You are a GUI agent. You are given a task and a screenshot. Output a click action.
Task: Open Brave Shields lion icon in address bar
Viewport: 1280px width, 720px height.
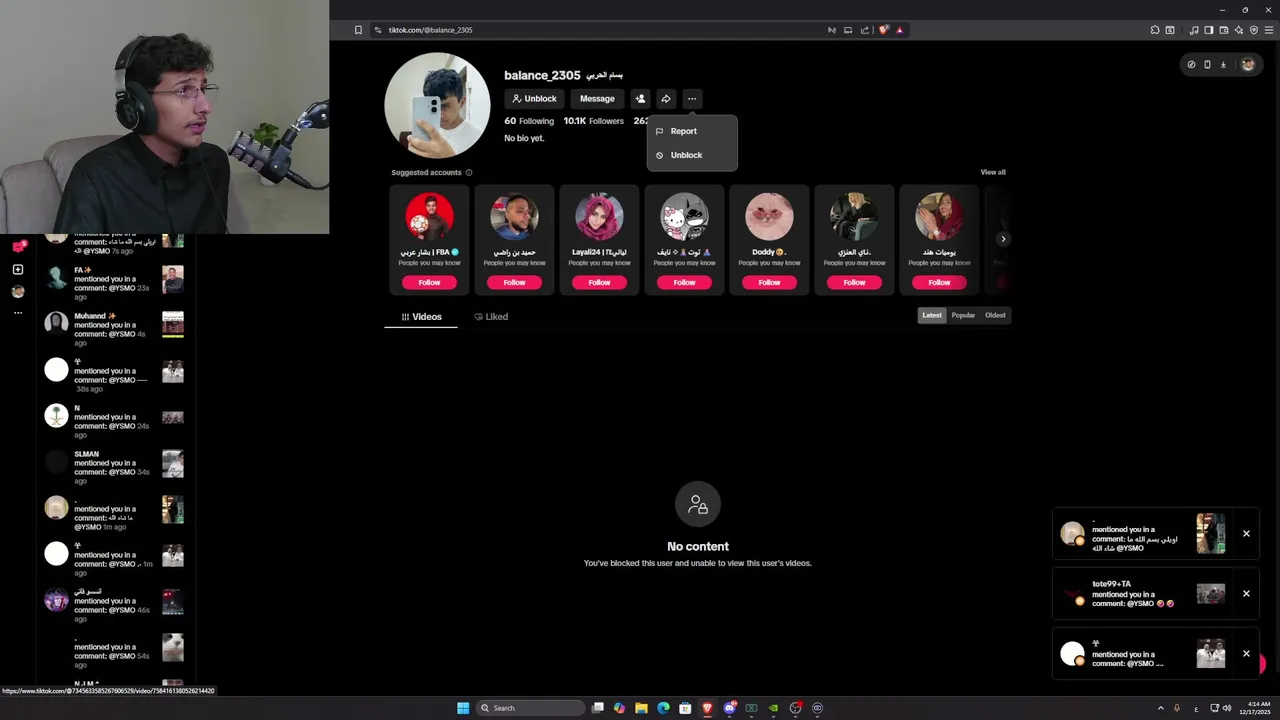[883, 30]
